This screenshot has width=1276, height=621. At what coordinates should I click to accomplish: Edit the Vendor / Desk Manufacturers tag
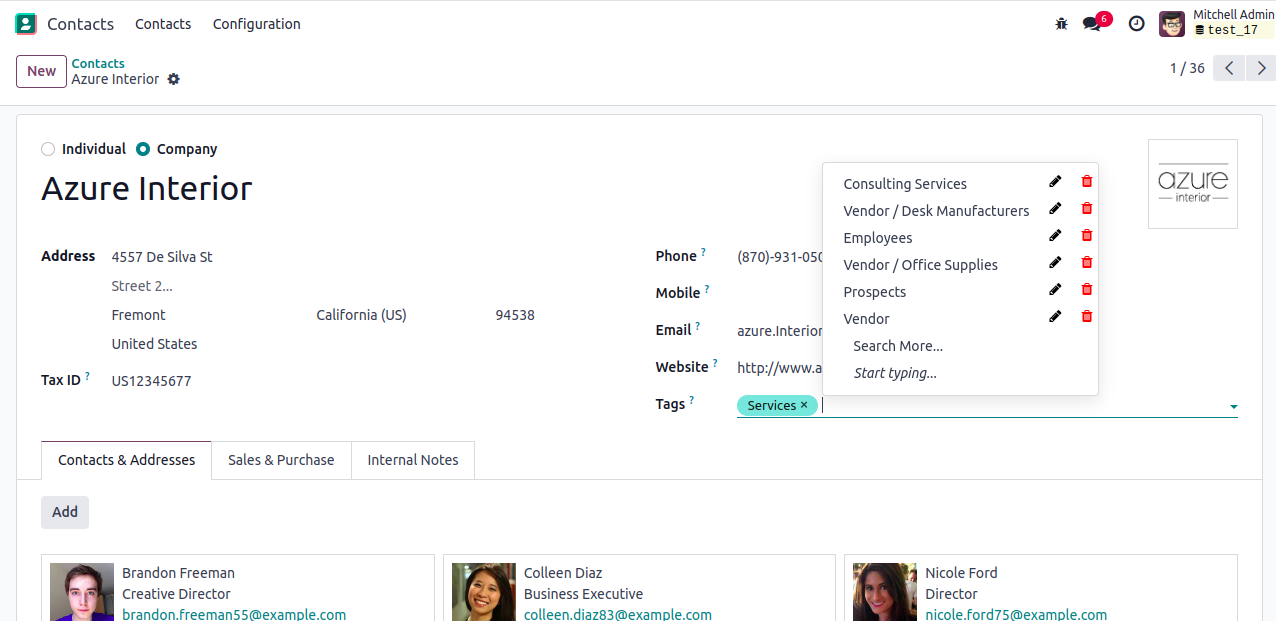pos(1055,209)
